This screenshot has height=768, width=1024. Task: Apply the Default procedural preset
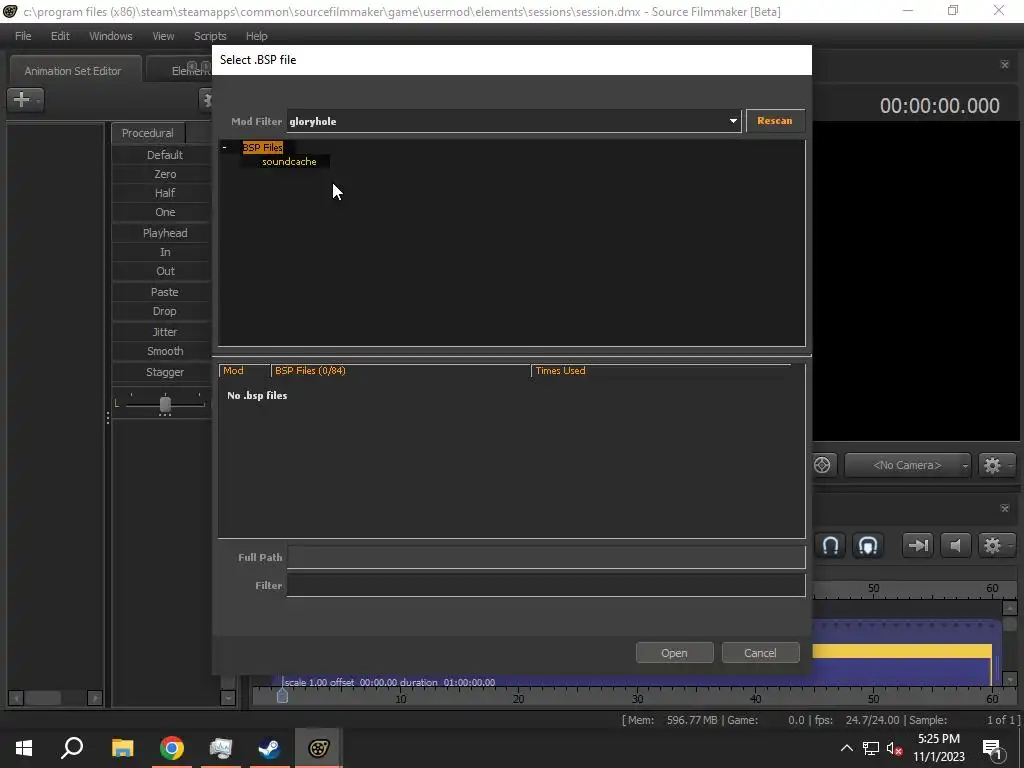click(164, 155)
